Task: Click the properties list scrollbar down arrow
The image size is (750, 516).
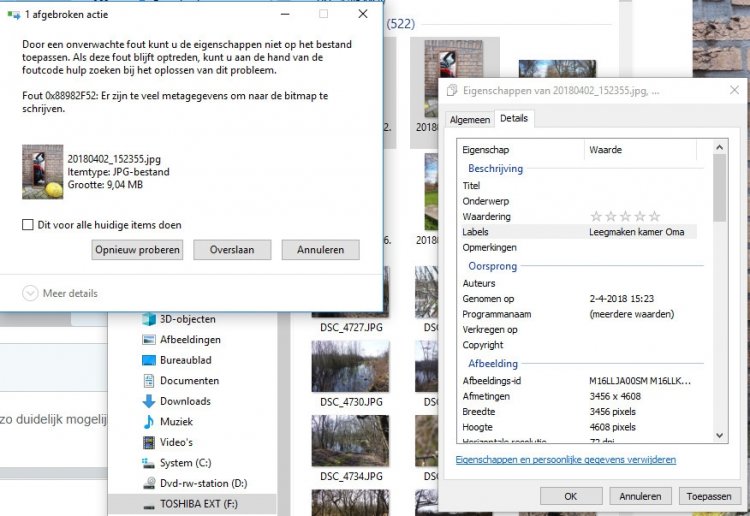Action: pos(719,436)
